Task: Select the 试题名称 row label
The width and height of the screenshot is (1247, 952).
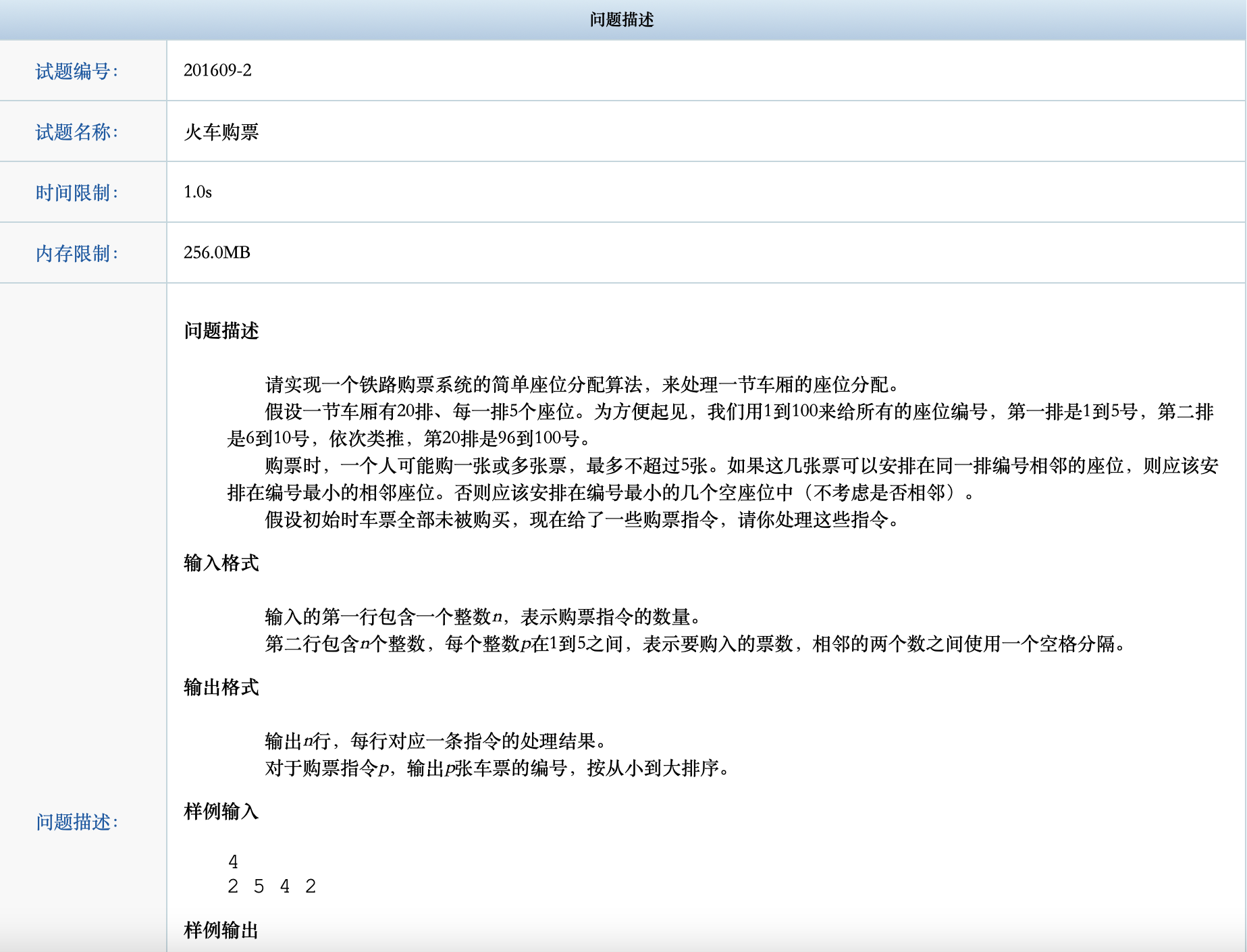Action: 78,131
